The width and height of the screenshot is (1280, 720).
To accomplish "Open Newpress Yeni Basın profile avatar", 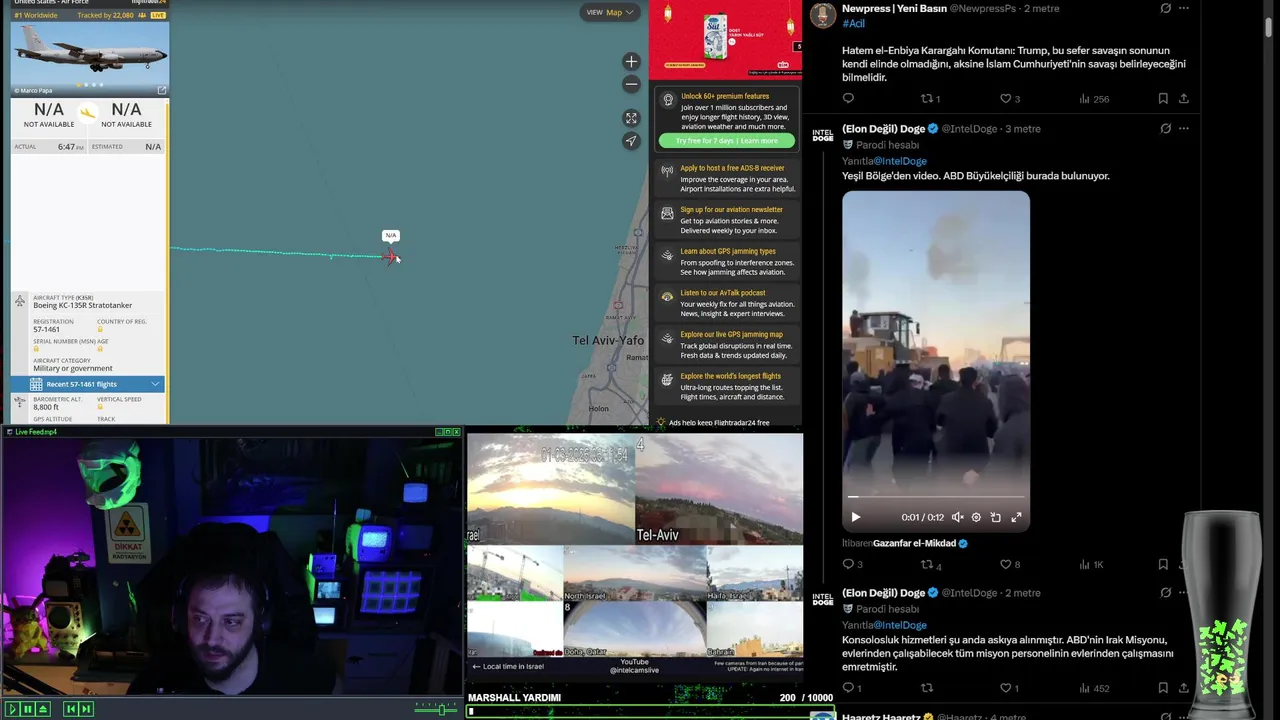I will coord(823,14).
